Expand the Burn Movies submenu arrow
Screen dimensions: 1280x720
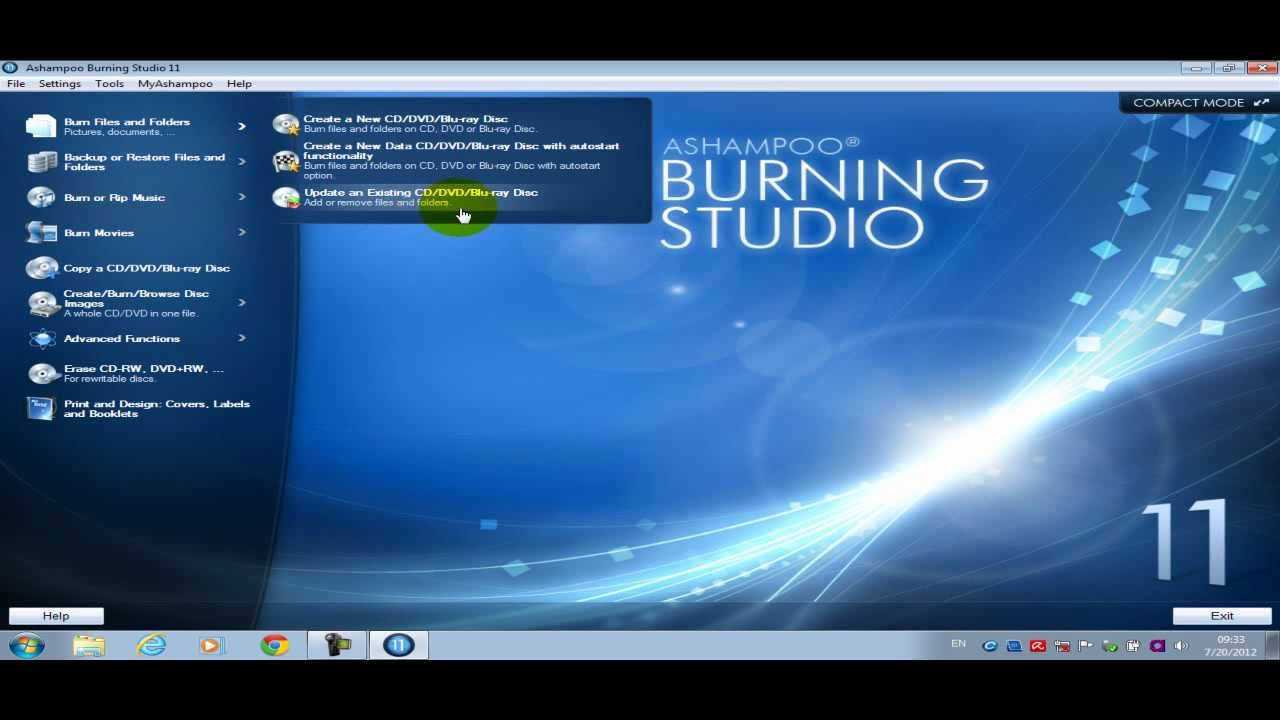241,232
